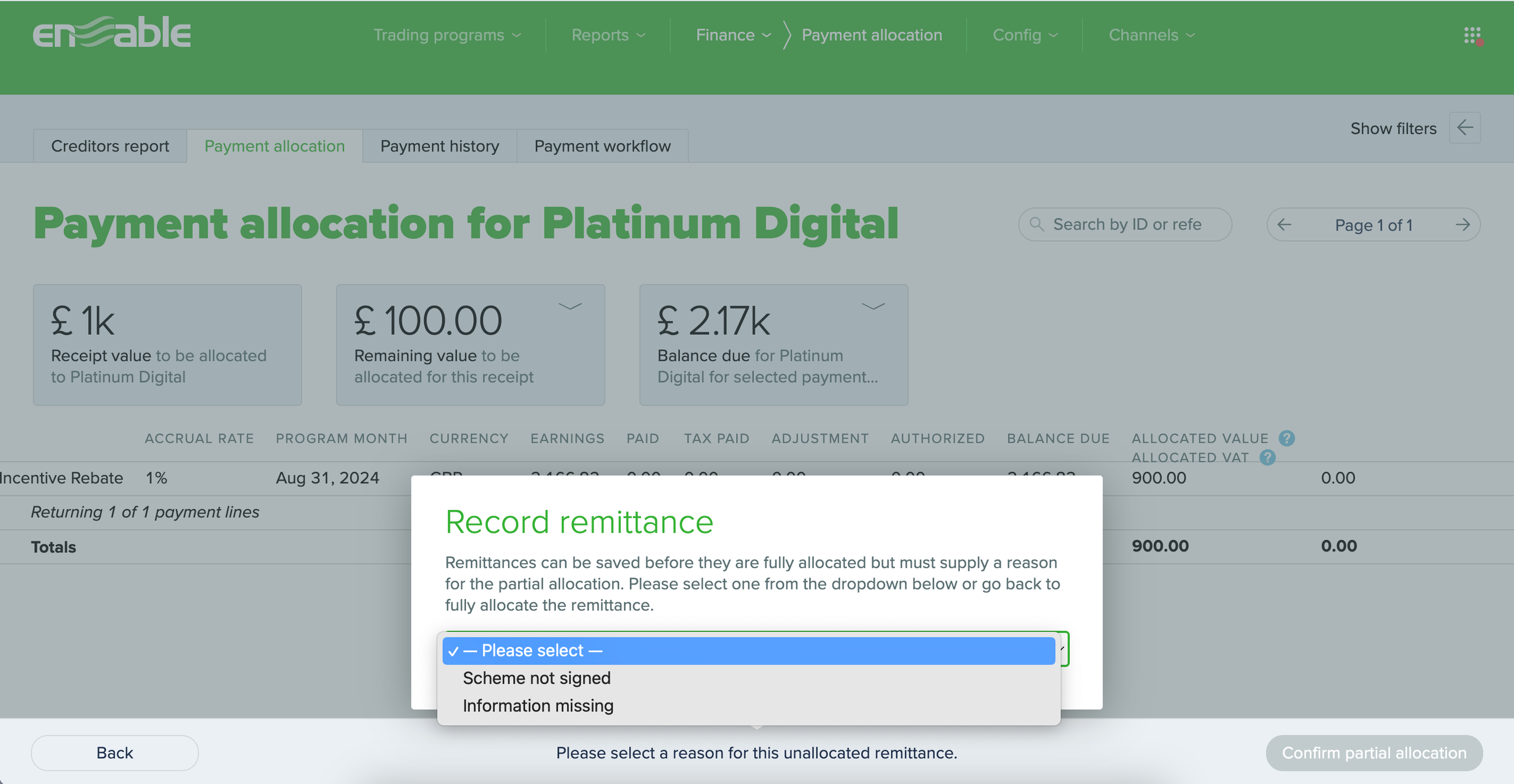This screenshot has height=784, width=1514.
Task: Click Aug 31, 2024 program month cell
Action: [328, 478]
